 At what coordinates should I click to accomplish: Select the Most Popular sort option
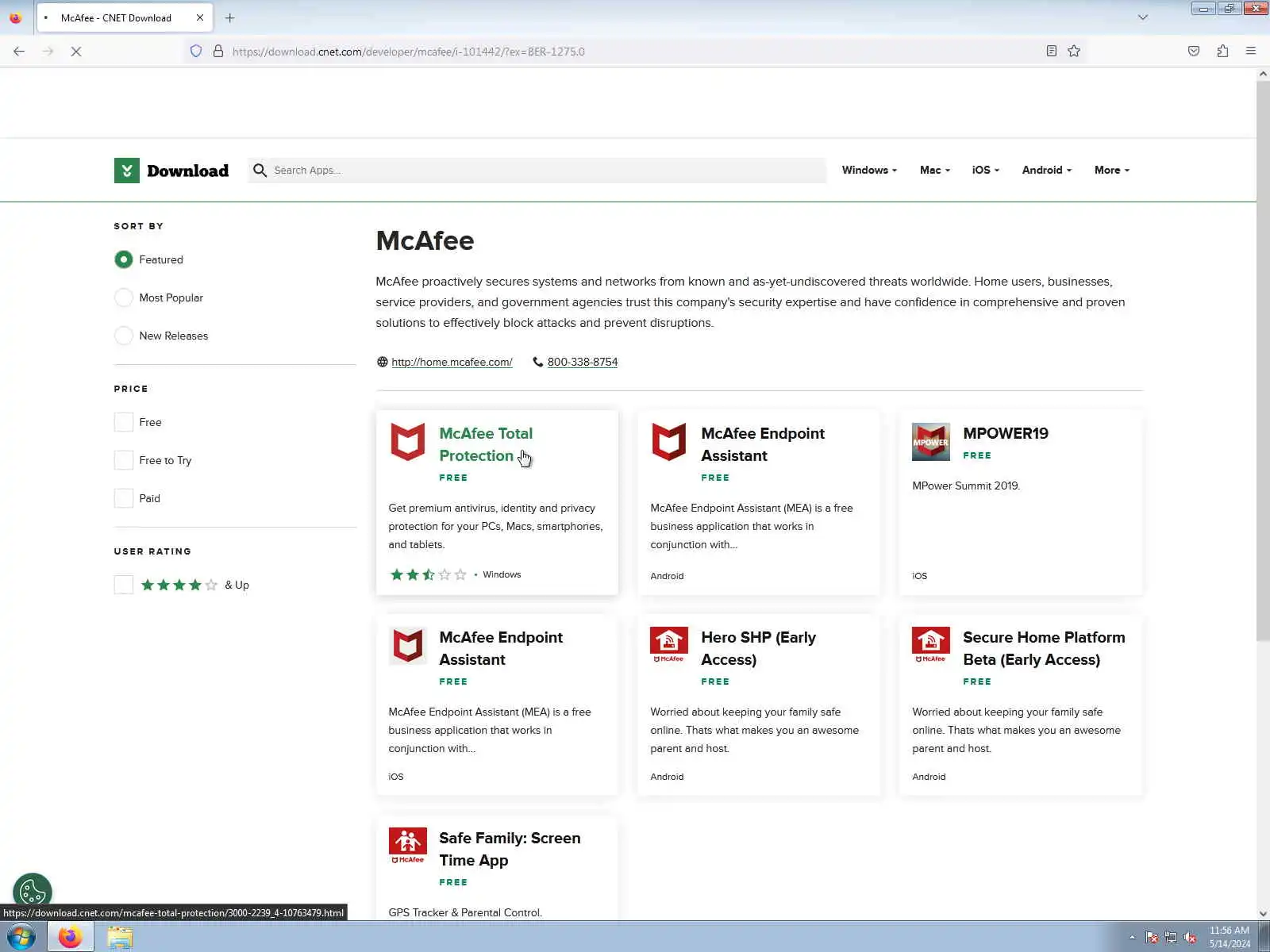124,297
